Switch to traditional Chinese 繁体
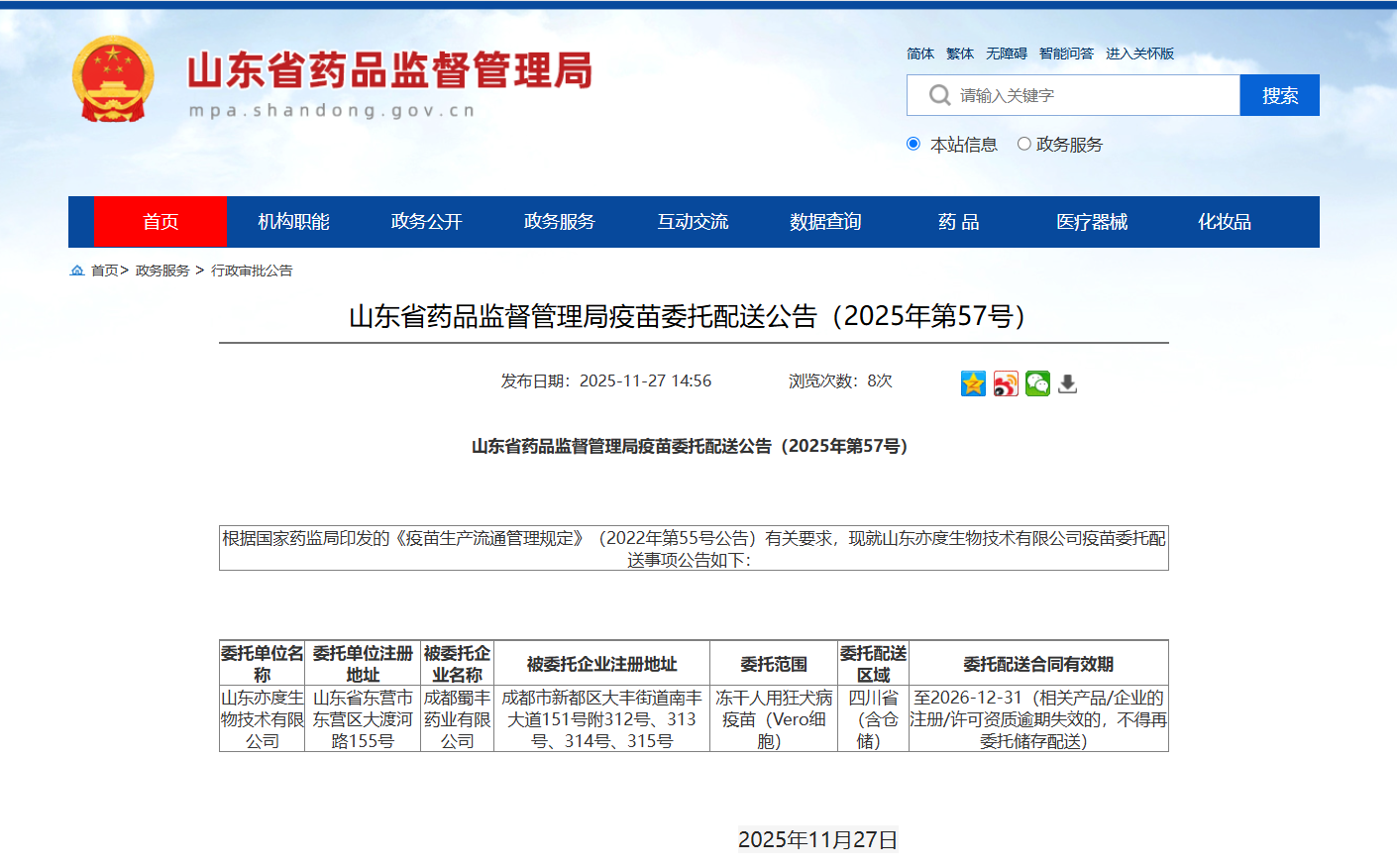 click(959, 54)
